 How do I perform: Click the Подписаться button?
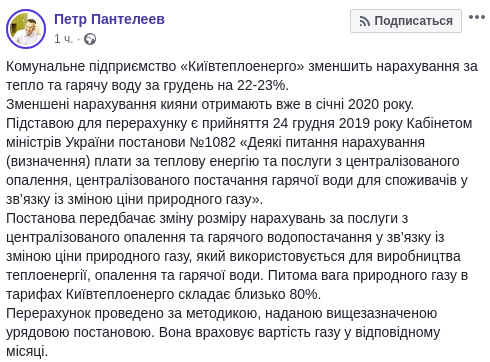pyautogui.click(x=406, y=21)
